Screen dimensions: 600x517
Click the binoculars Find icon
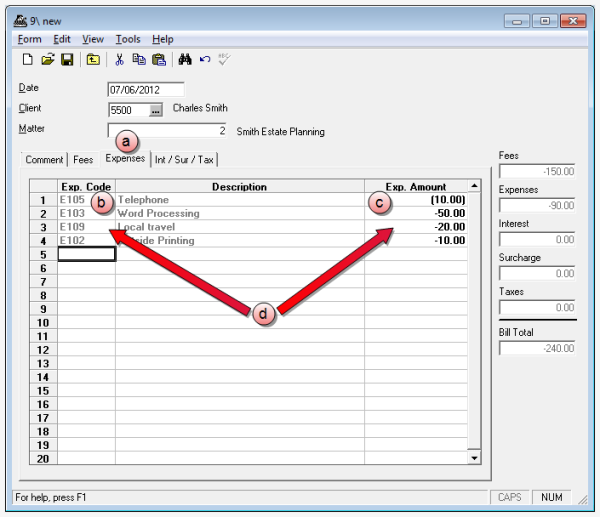pyautogui.click(x=184, y=60)
